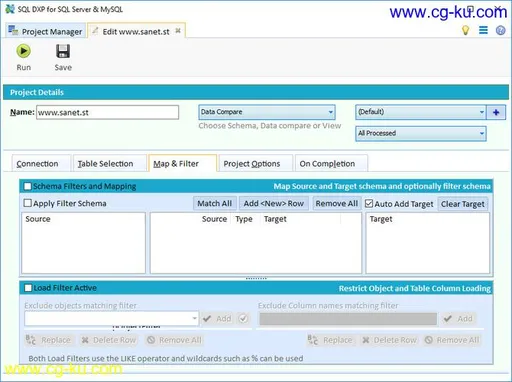This screenshot has height=382, width=512.
Task: Click left Delete Row button
Action: click(x=109, y=340)
